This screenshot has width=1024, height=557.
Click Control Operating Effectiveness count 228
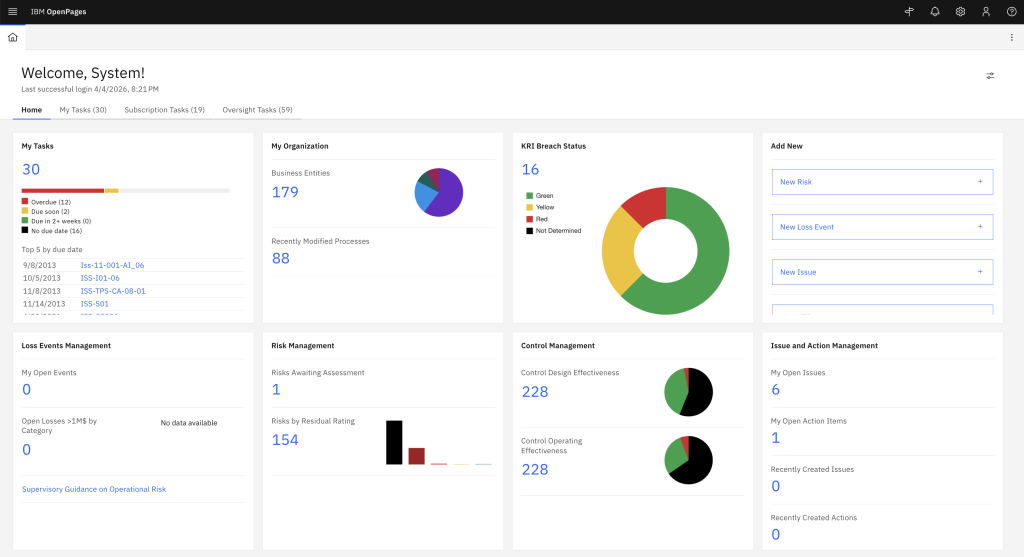pos(535,469)
